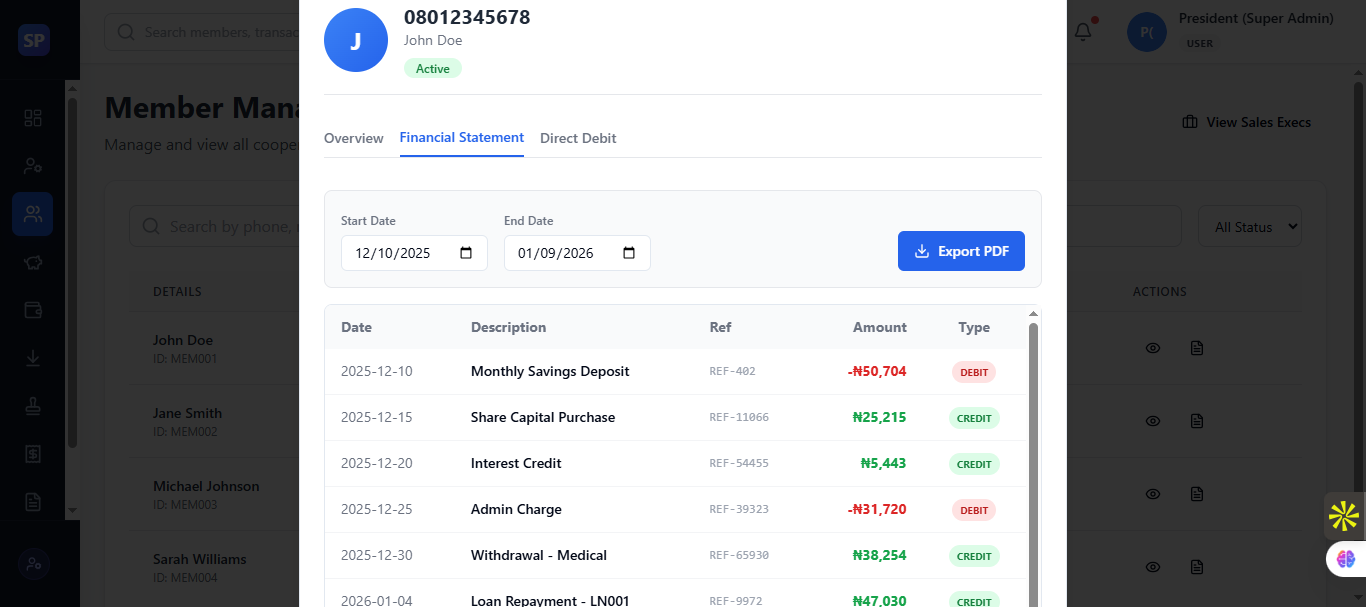Select the dollar sign sidebar icon
The height and width of the screenshot is (607, 1366).
pos(33,454)
